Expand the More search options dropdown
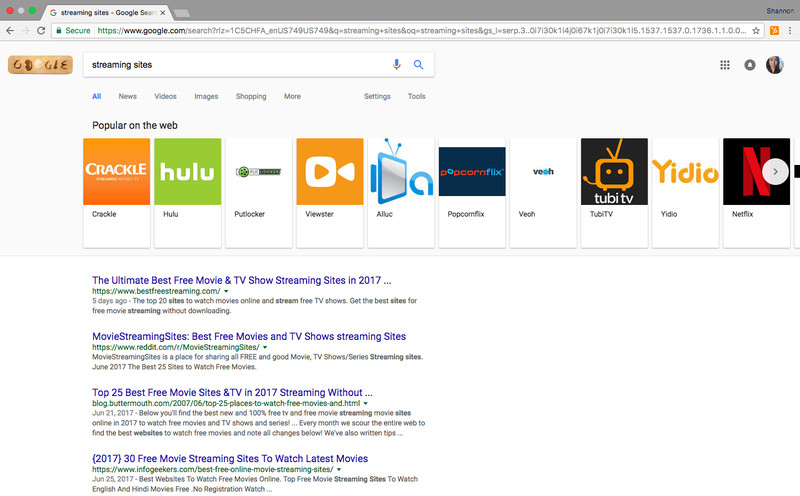800x496 pixels. coord(292,97)
